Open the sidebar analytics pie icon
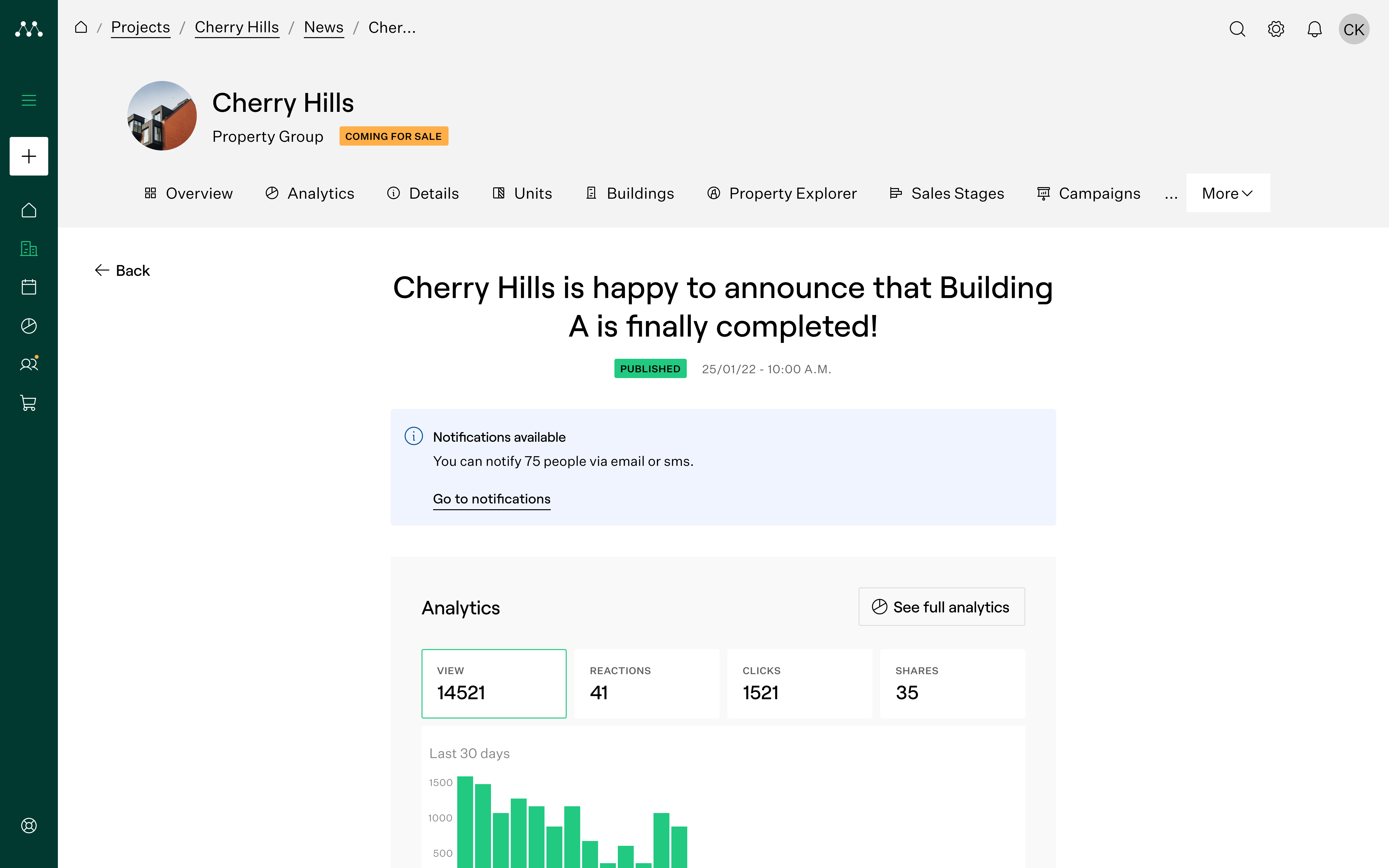1389x868 pixels. point(29,325)
